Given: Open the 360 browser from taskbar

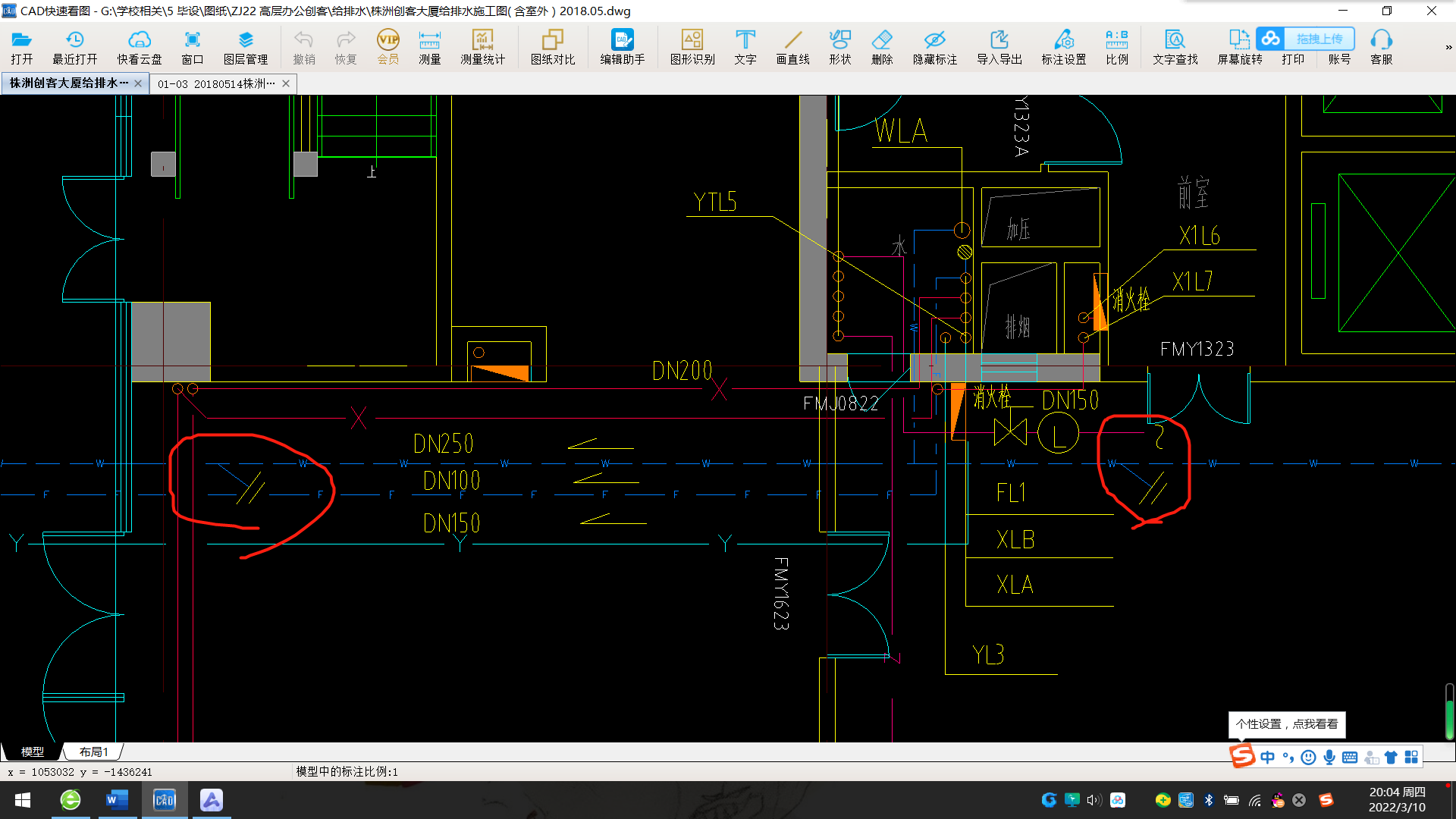Looking at the screenshot, I should tap(71, 800).
